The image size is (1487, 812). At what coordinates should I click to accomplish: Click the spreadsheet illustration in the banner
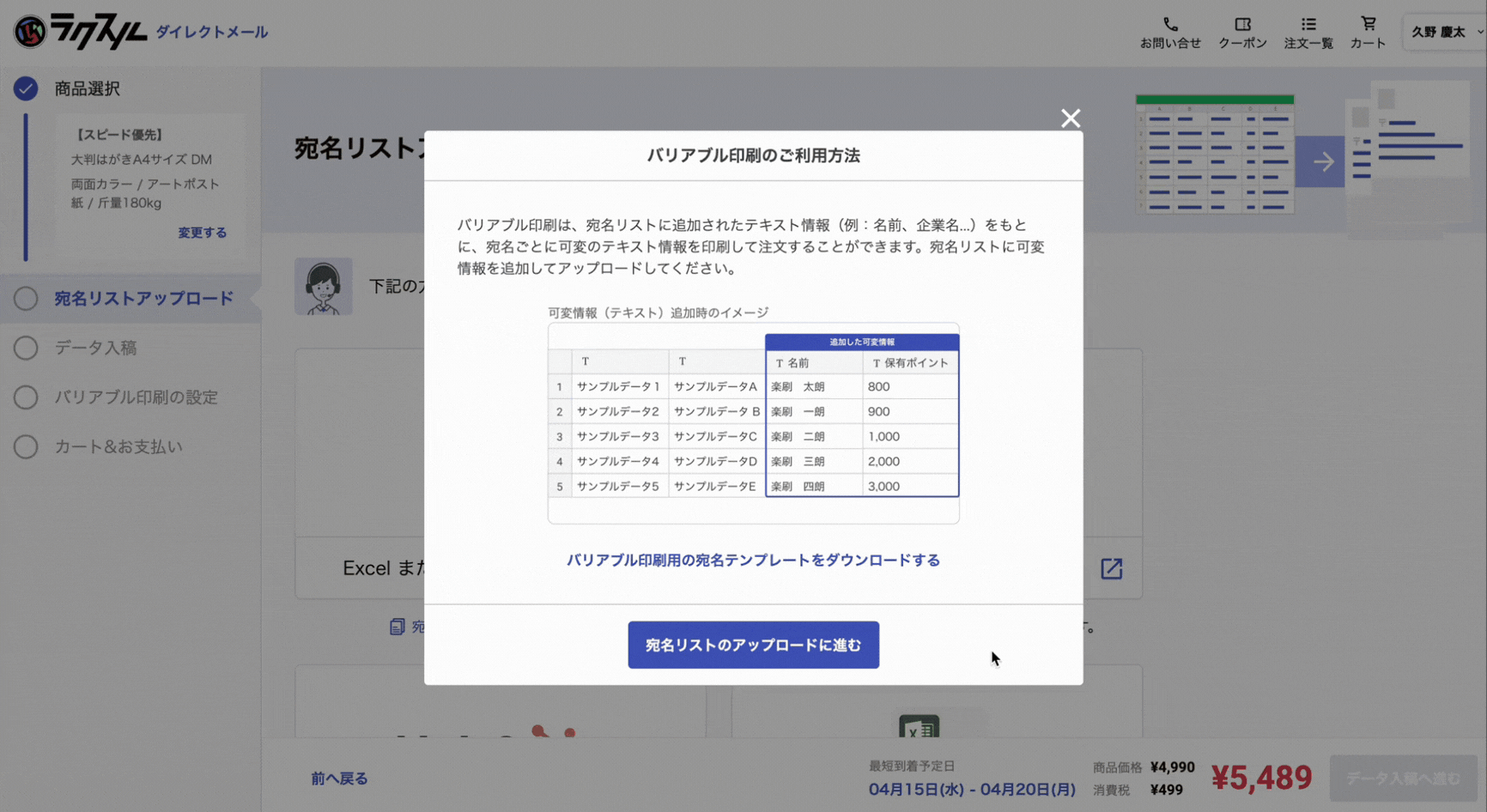pyautogui.click(x=1215, y=155)
